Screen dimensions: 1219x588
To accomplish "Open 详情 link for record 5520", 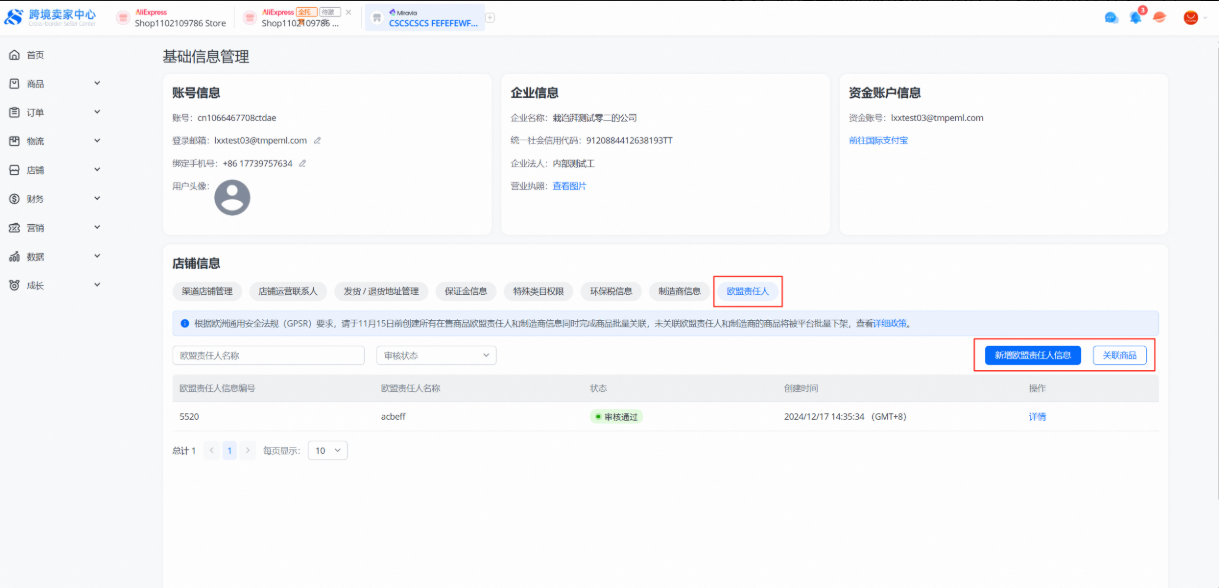I will tap(1037, 417).
